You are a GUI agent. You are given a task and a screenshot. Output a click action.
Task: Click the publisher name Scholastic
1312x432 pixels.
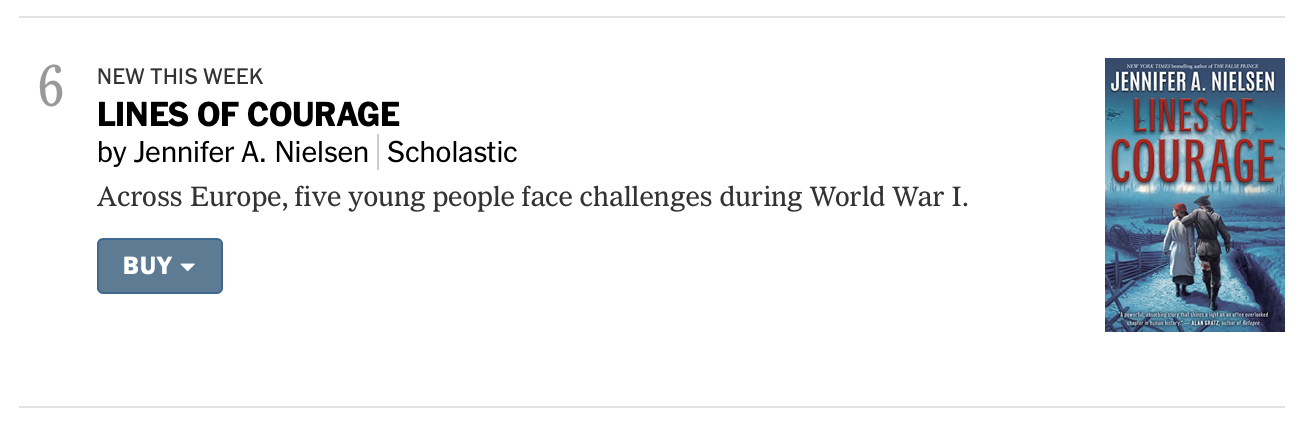coord(452,153)
